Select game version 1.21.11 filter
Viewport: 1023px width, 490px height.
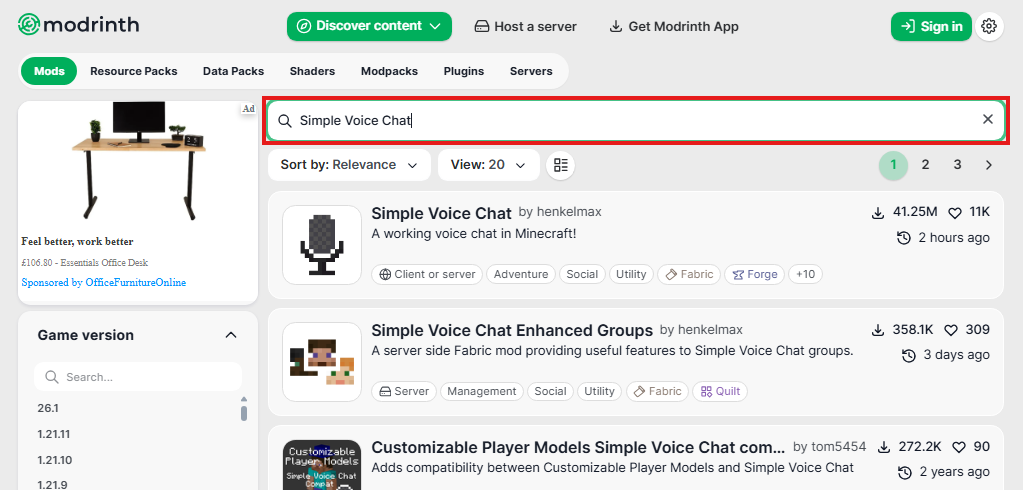(x=55, y=434)
